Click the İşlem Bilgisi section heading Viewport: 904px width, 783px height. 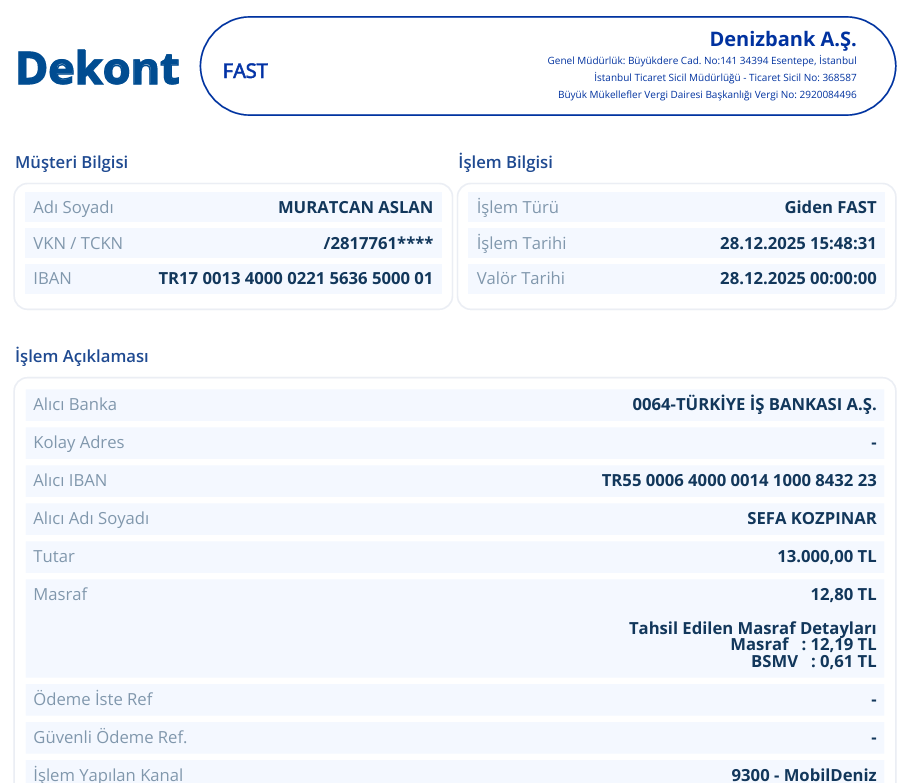[x=505, y=162]
